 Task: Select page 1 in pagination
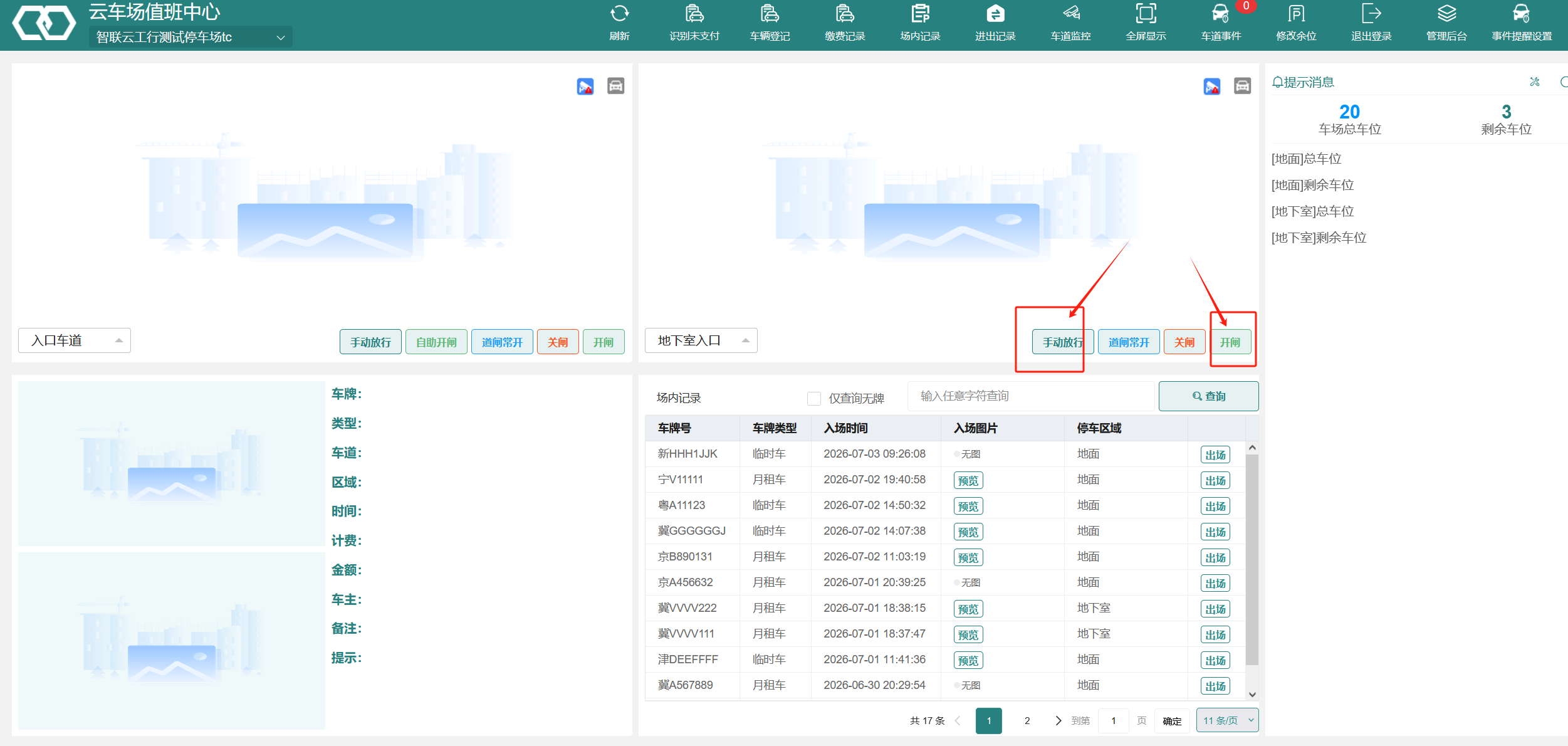coord(989,720)
